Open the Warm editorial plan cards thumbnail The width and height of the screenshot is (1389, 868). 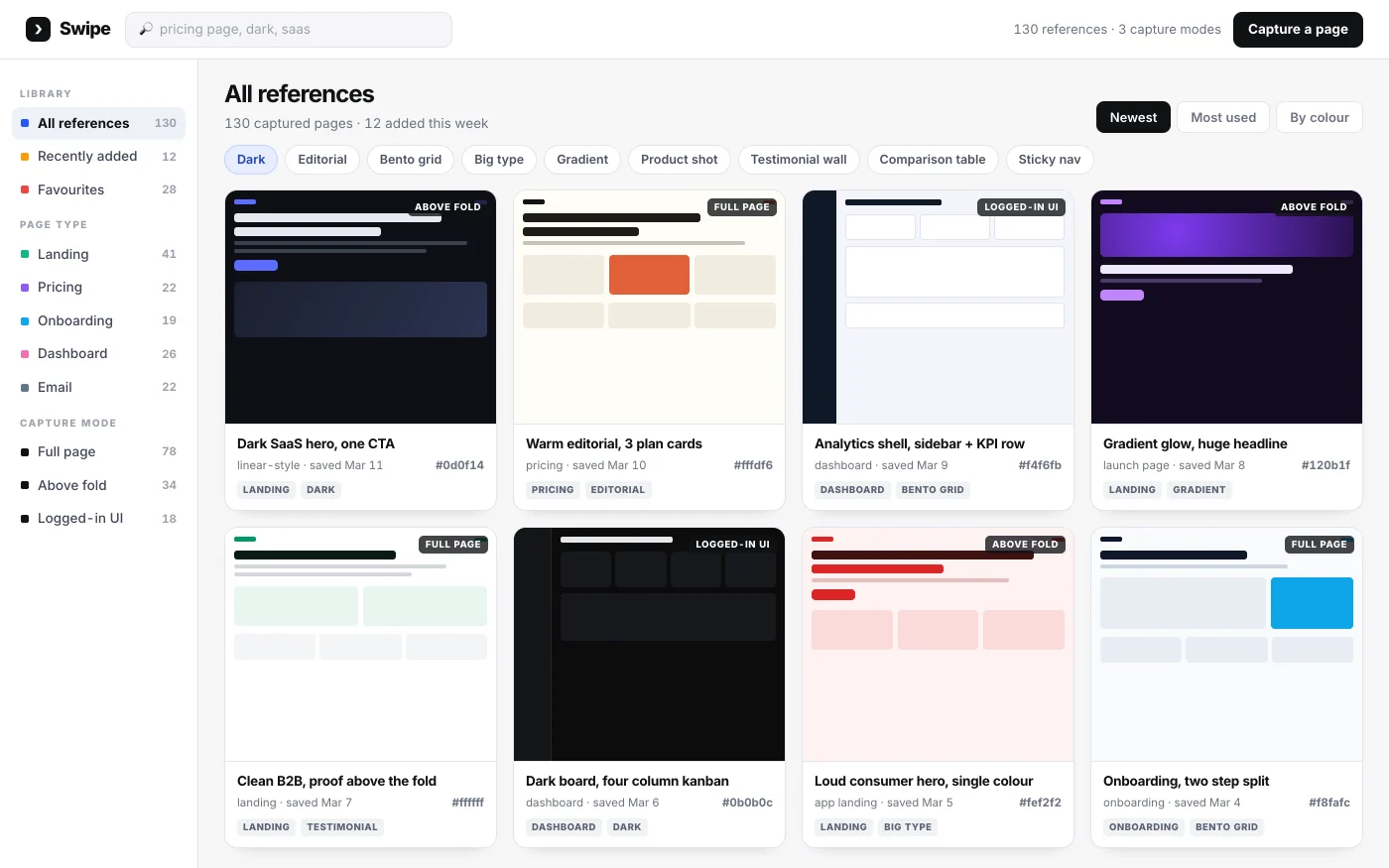[649, 308]
